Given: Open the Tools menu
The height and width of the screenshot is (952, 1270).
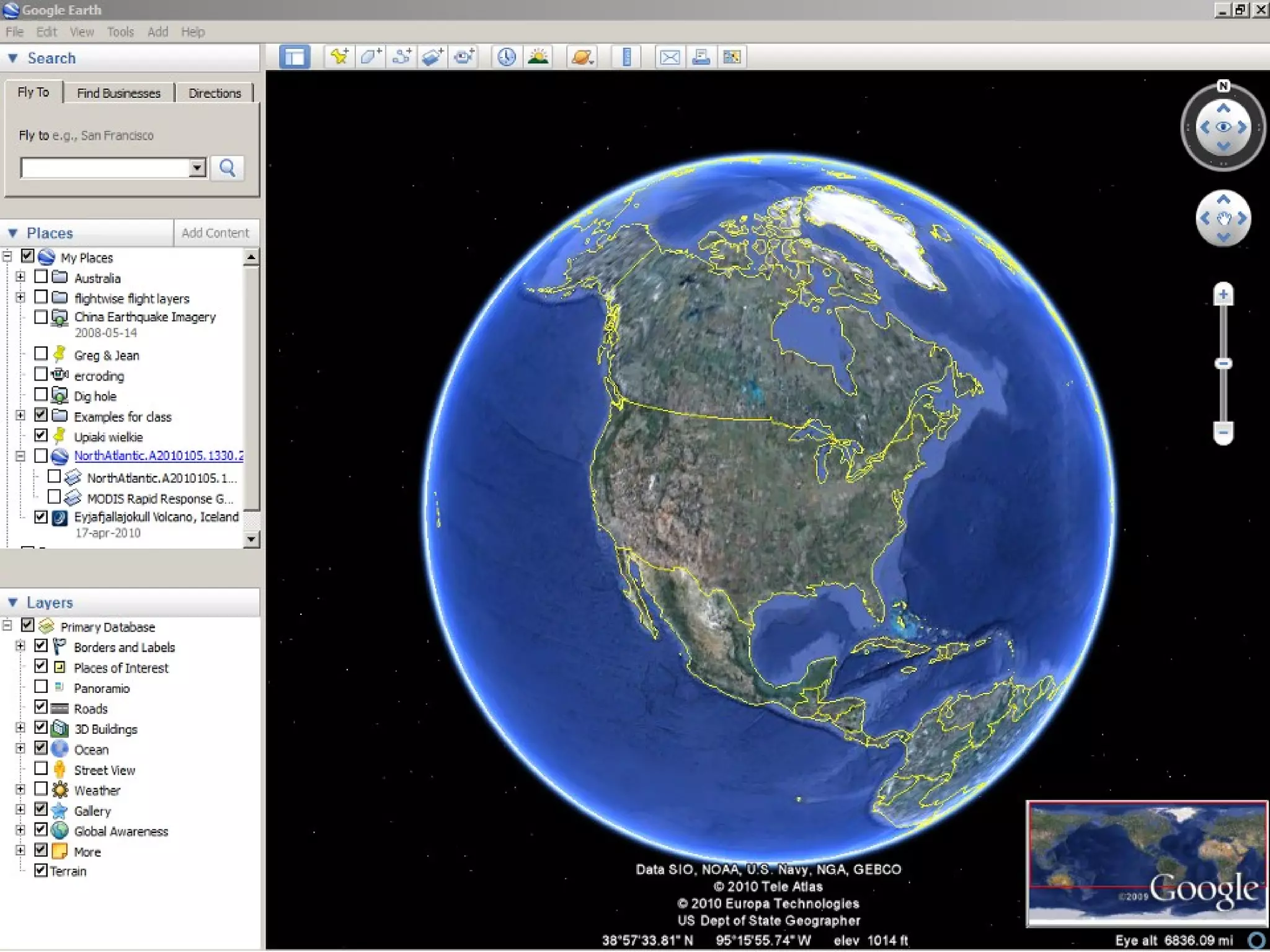Looking at the screenshot, I should (x=120, y=32).
